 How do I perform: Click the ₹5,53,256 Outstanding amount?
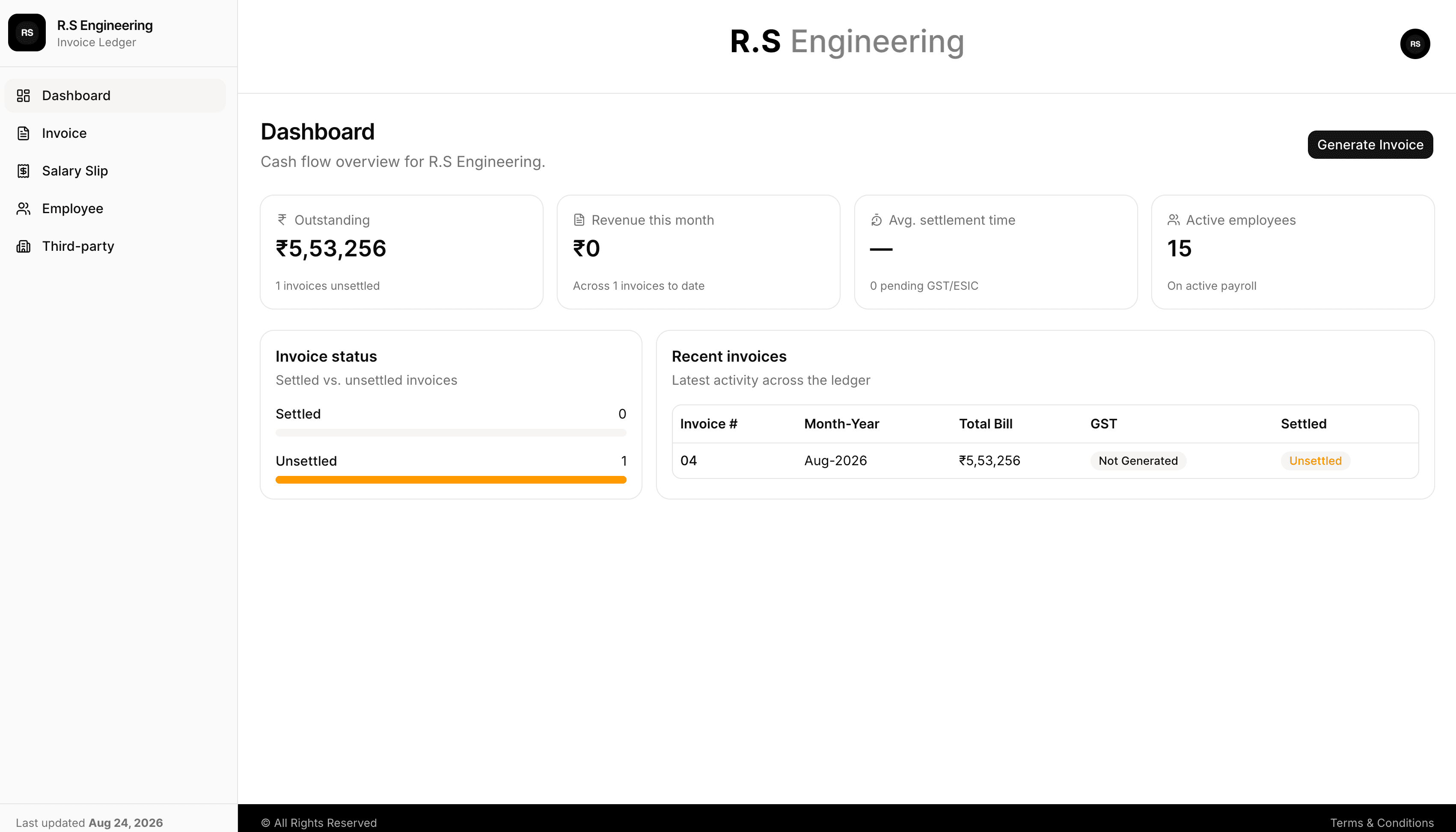tap(331, 249)
